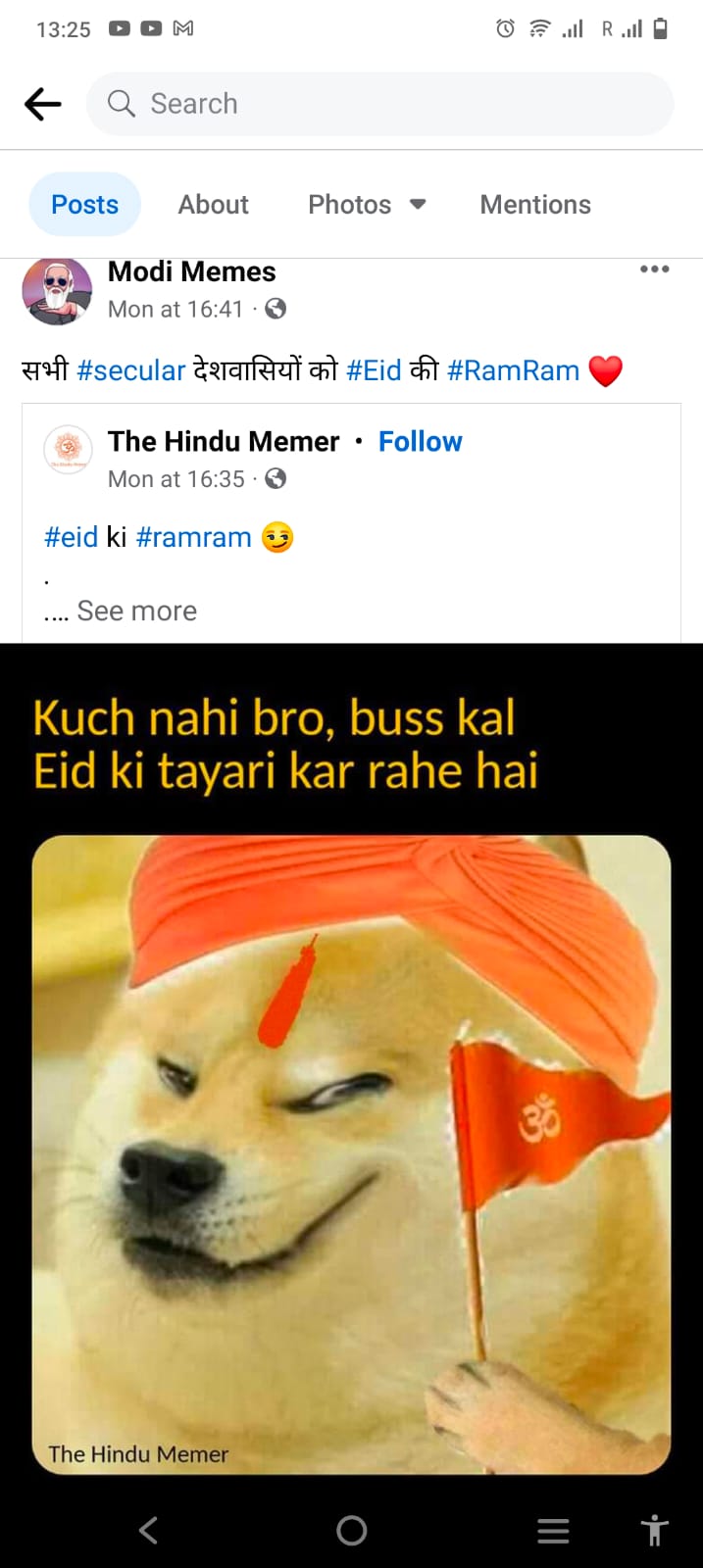
Task: Follow The Hindu Memer page
Action: click(x=421, y=442)
